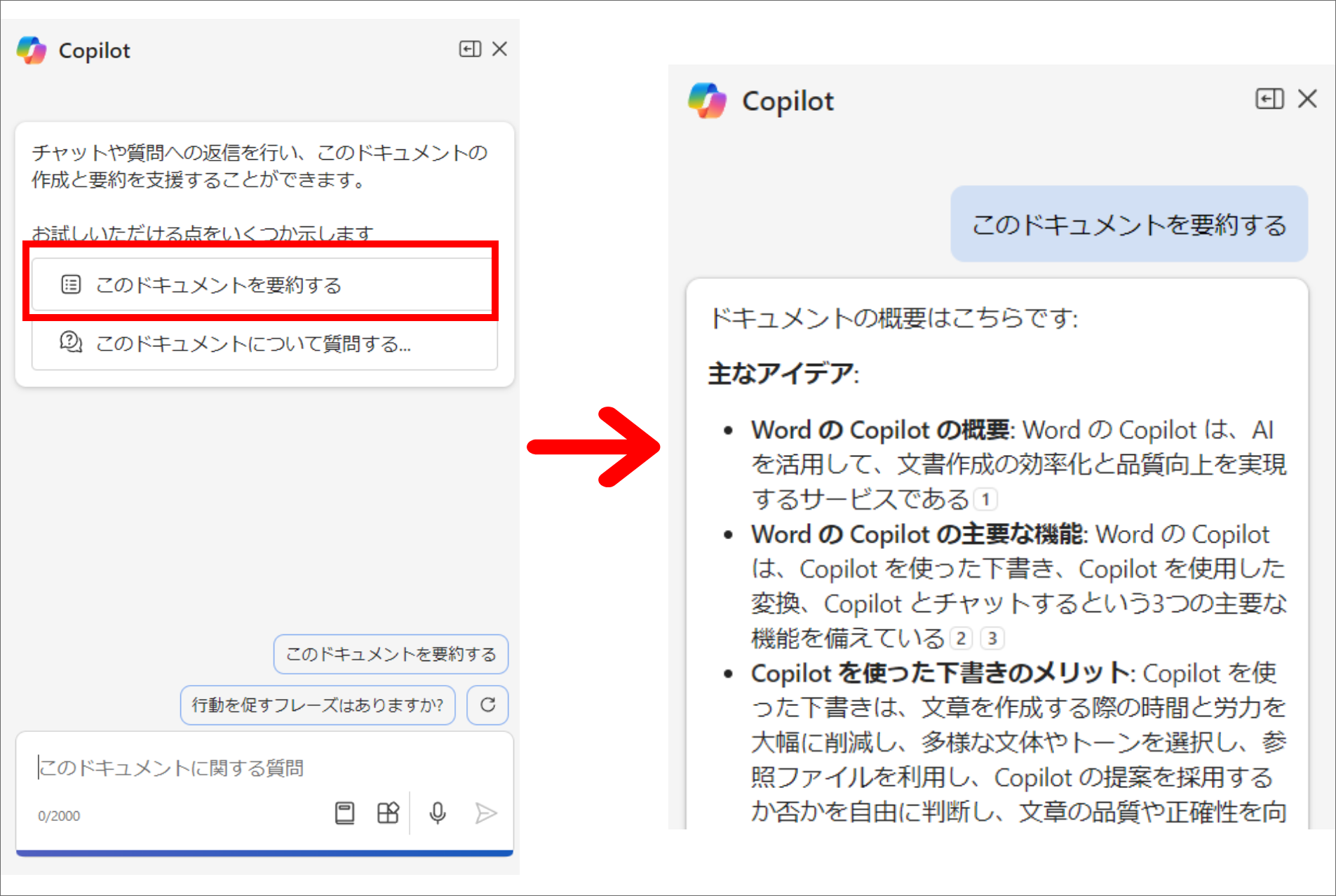Refresh the suggested prompts

[487, 705]
